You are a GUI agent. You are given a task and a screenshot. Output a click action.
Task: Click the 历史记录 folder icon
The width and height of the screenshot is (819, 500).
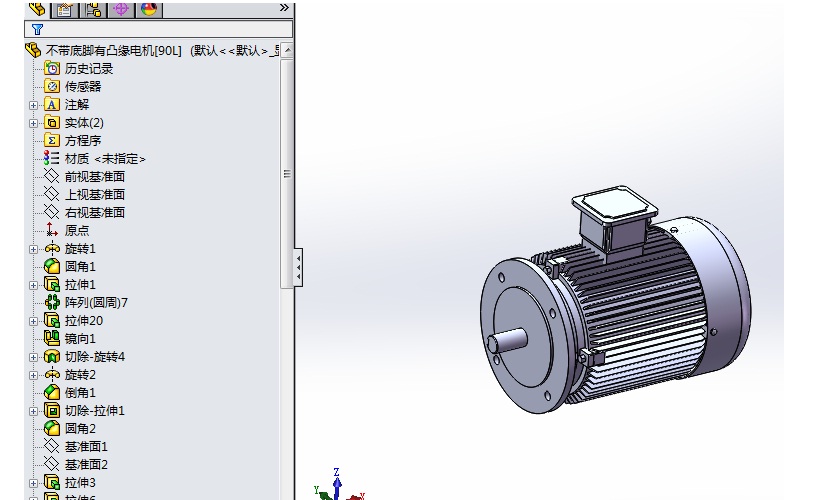pos(52,68)
